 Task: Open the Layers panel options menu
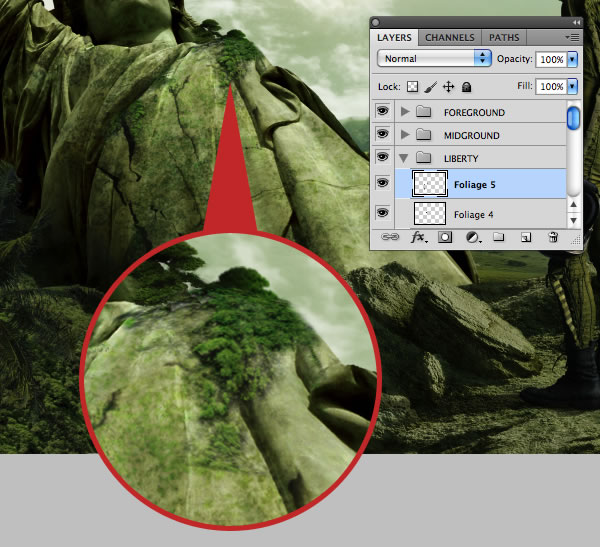(572, 38)
